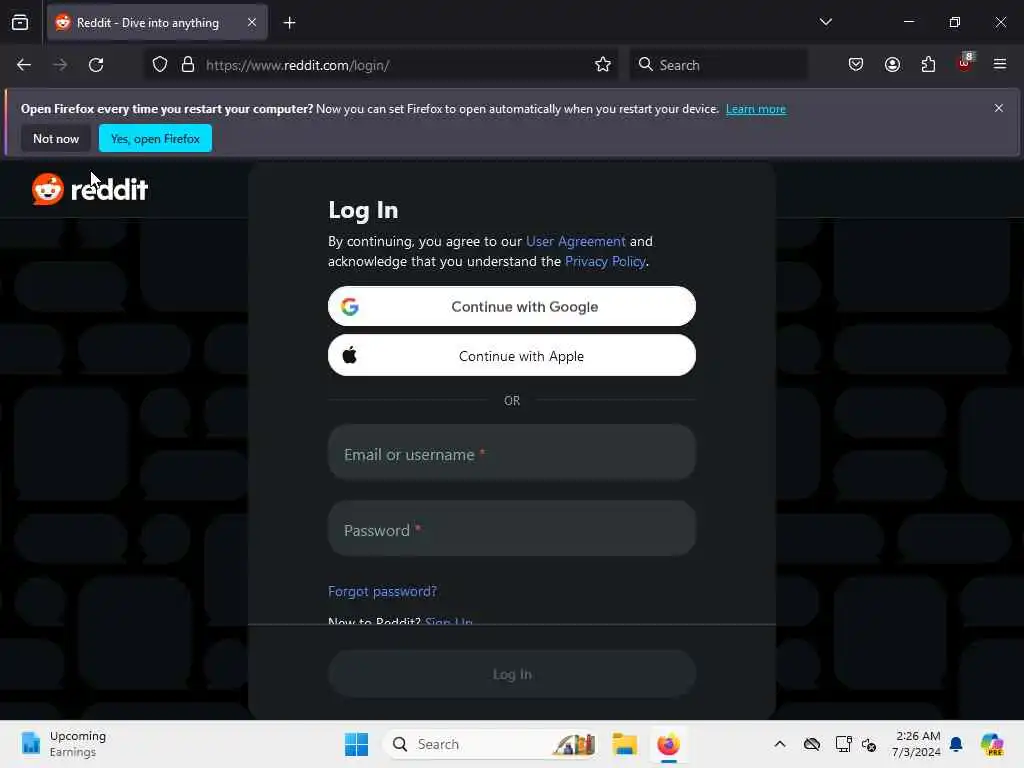The height and width of the screenshot is (768, 1024).
Task: Click the grayed-out forward arrow
Action: [59, 65]
